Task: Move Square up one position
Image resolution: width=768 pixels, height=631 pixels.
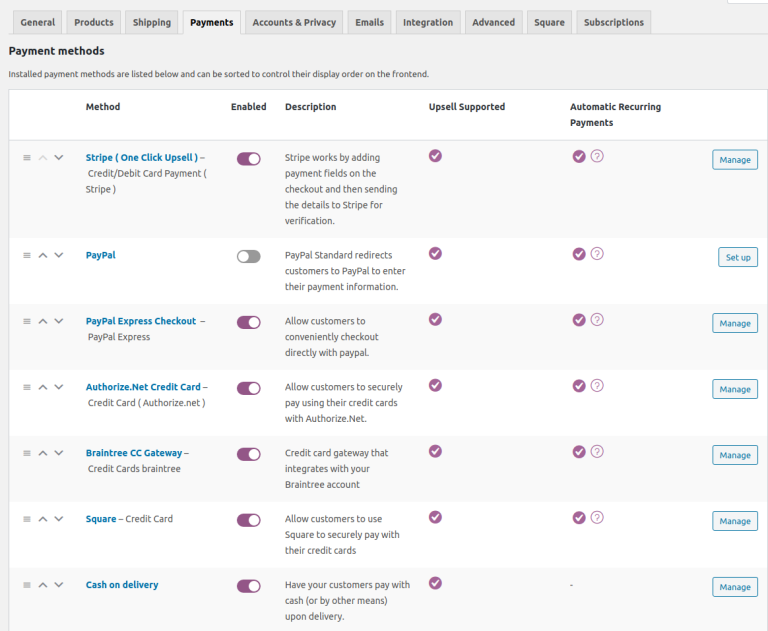Action: click(x=43, y=519)
